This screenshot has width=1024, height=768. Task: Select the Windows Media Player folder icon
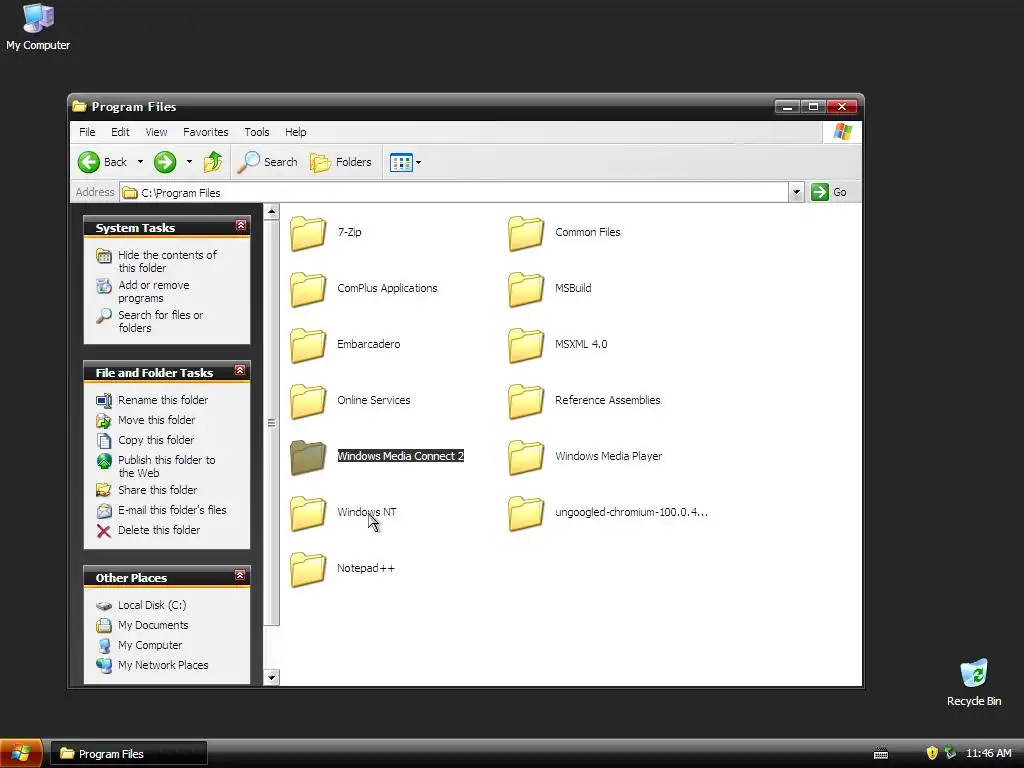(526, 457)
